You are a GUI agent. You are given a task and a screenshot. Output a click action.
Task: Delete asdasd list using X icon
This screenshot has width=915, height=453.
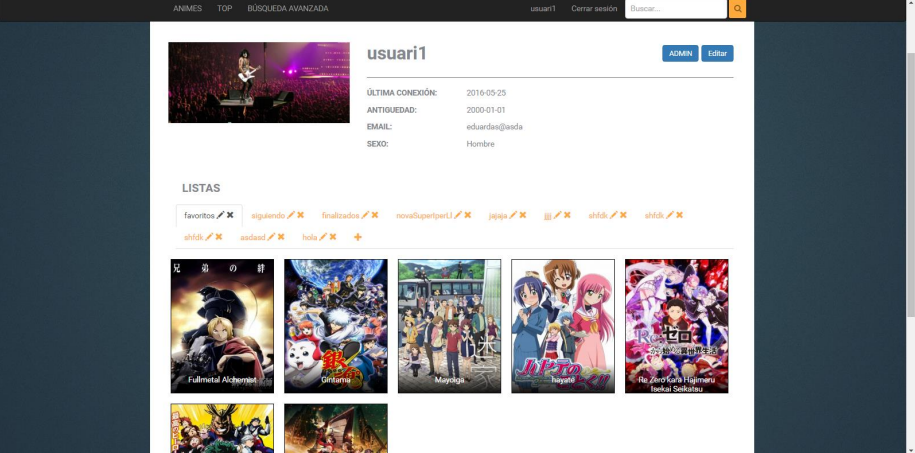(x=281, y=237)
